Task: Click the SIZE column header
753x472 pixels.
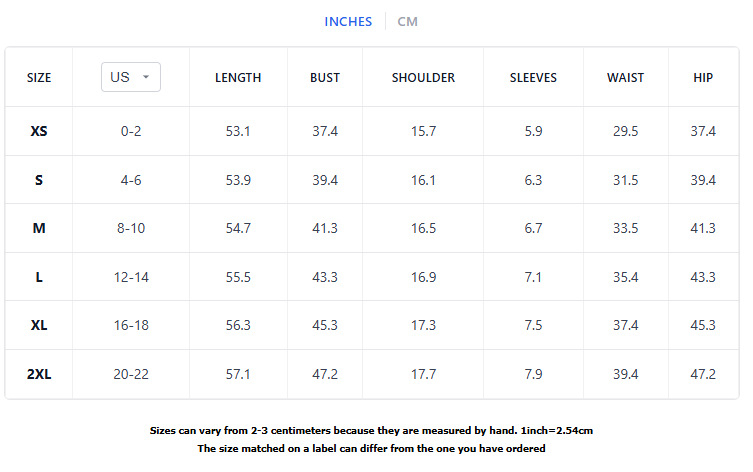Action: point(39,78)
